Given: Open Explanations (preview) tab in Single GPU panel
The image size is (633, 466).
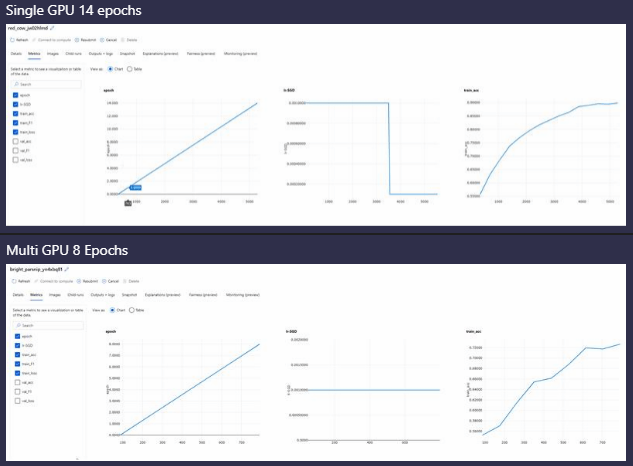Looking at the screenshot, I should coord(160,54).
